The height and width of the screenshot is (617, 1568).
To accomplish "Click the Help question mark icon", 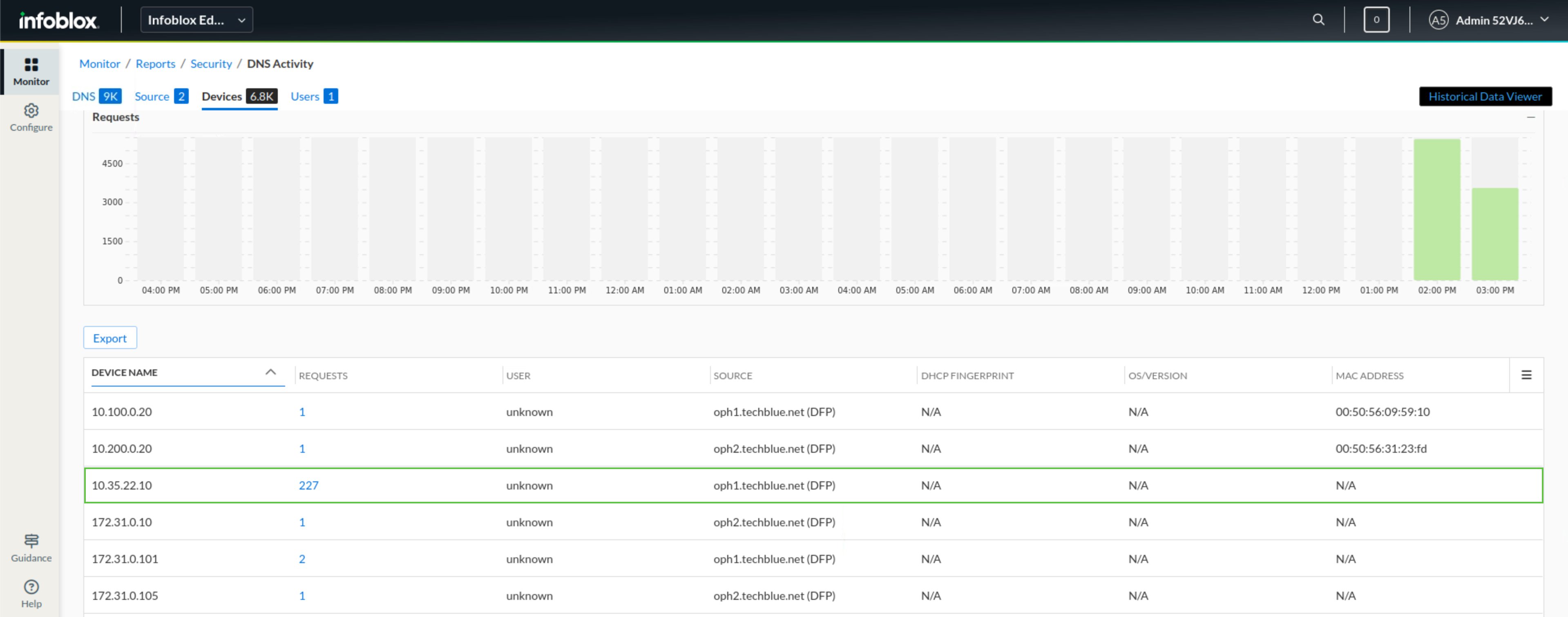I will tap(31, 587).
